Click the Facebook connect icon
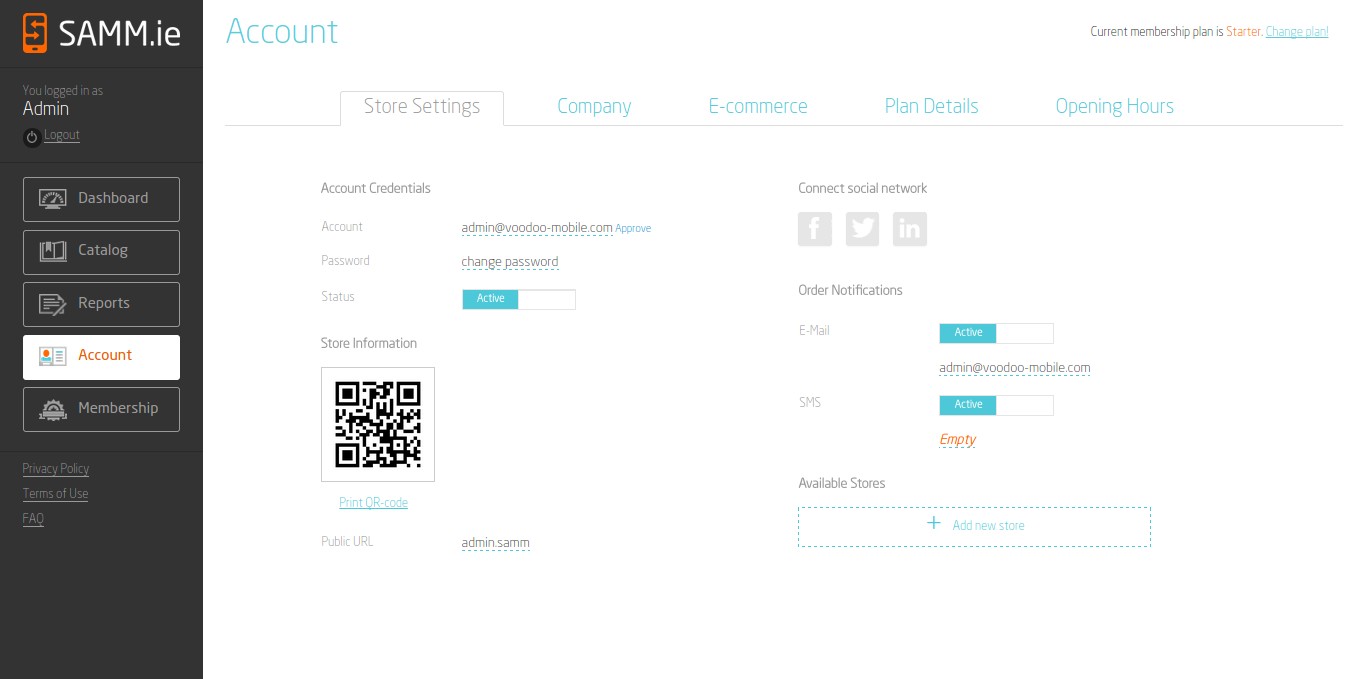Viewport: 1365px width, 679px height. (x=814, y=229)
